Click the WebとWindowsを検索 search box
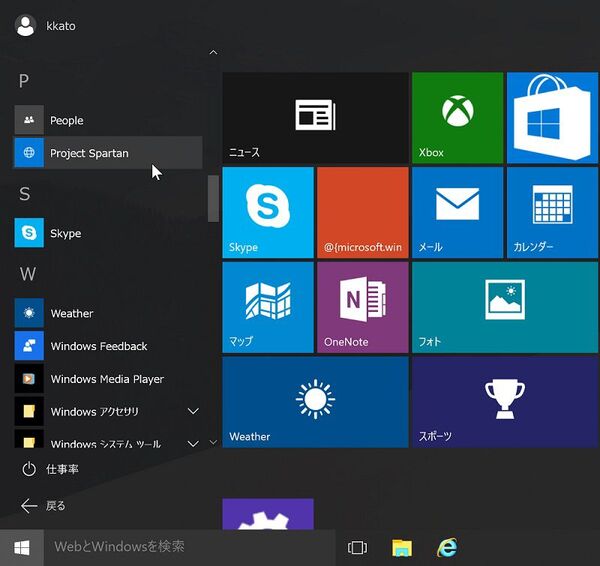600x566 pixels. (x=189, y=548)
